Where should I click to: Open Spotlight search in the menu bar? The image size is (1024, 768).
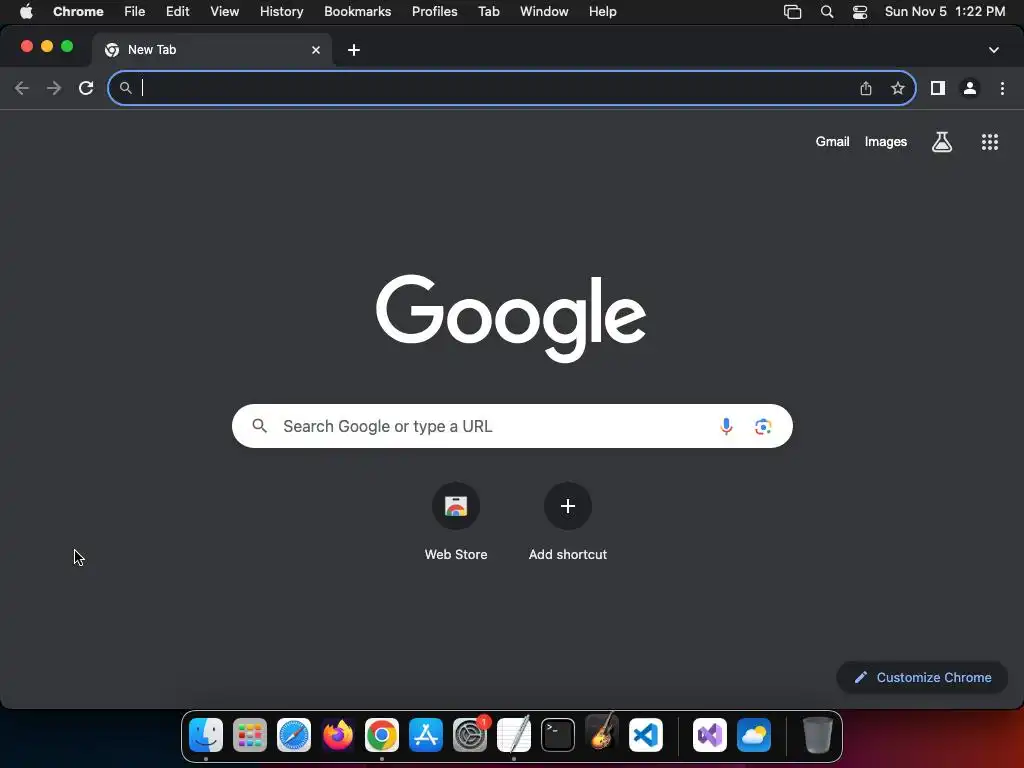tap(827, 12)
